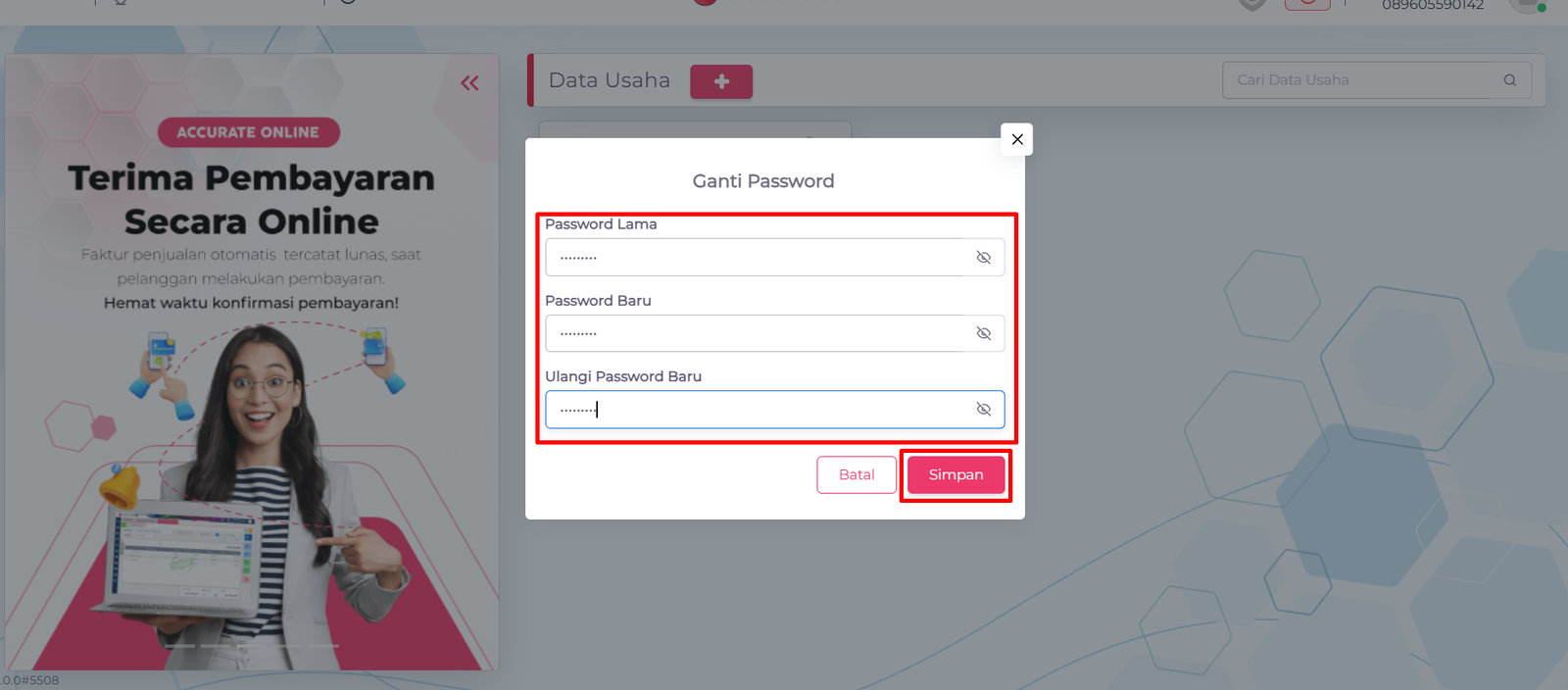Add new Data Usaha with plus button
The height and width of the screenshot is (690, 1568).
tap(721, 81)
